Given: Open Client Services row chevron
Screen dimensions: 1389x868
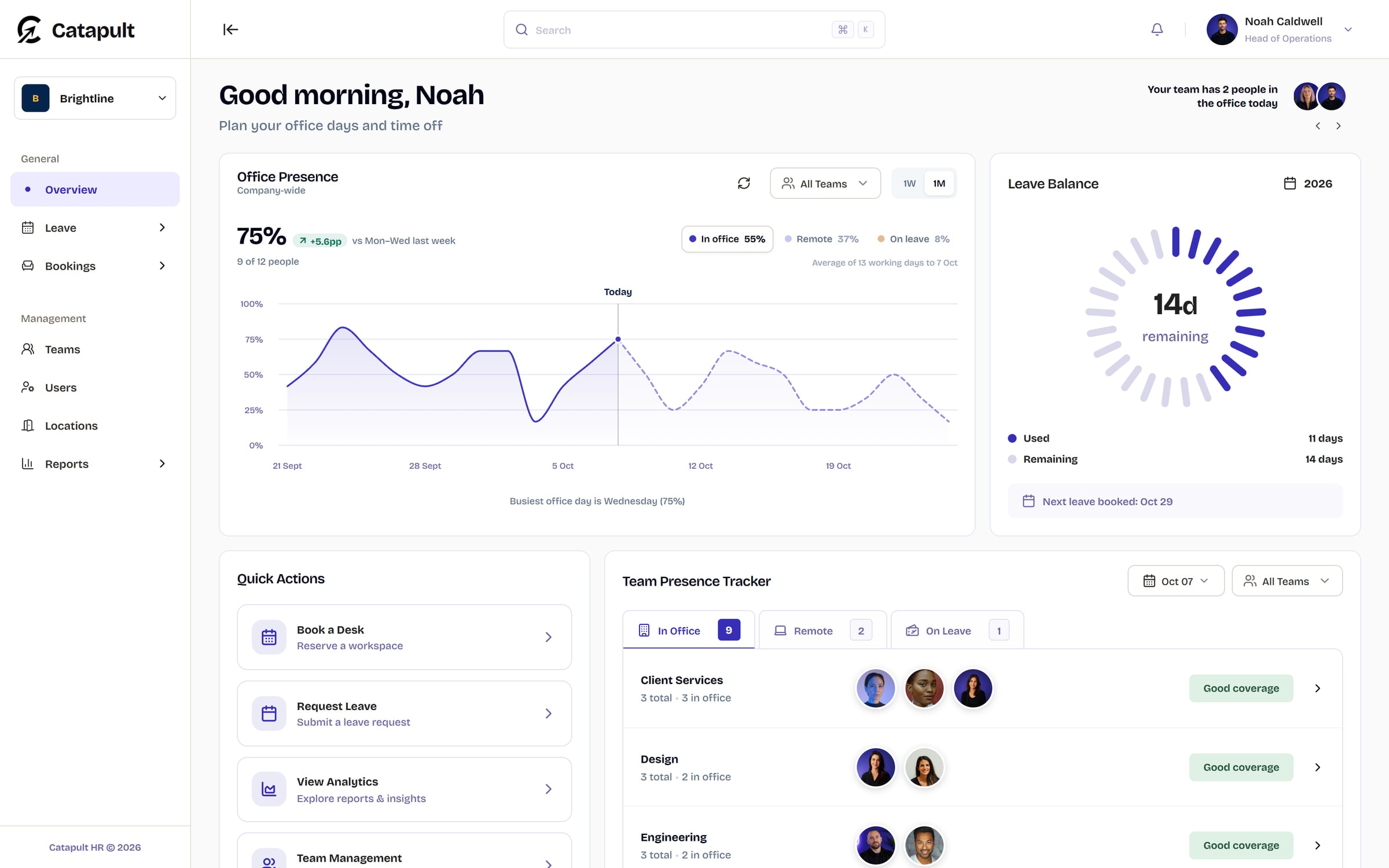Looking at the screenshot, I should point(1318,688).
